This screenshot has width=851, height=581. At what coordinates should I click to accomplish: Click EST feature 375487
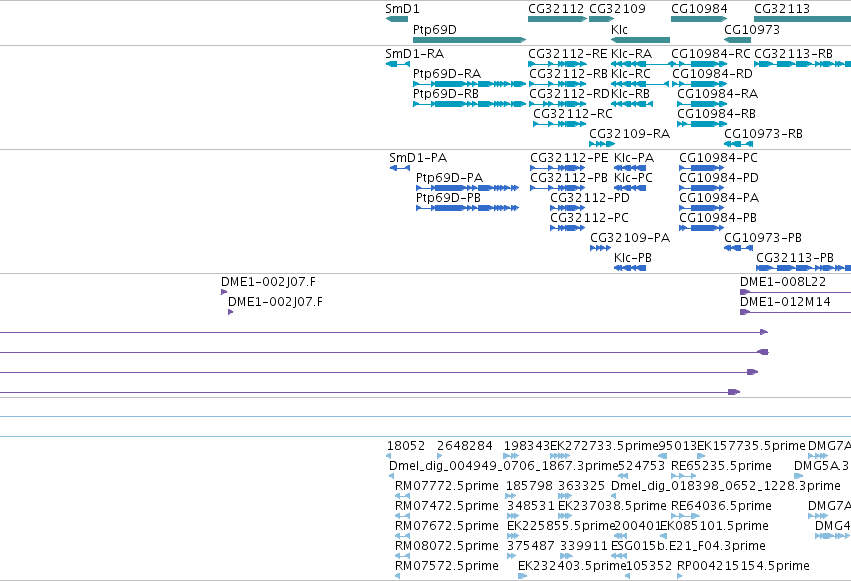tap(512, 557)
